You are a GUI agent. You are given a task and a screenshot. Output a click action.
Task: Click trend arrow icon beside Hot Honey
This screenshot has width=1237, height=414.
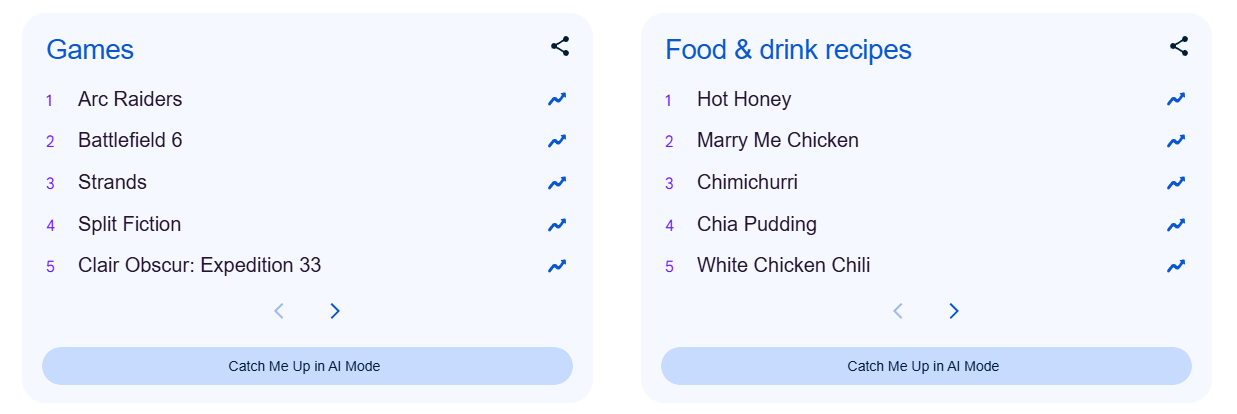click(1176, 99)
